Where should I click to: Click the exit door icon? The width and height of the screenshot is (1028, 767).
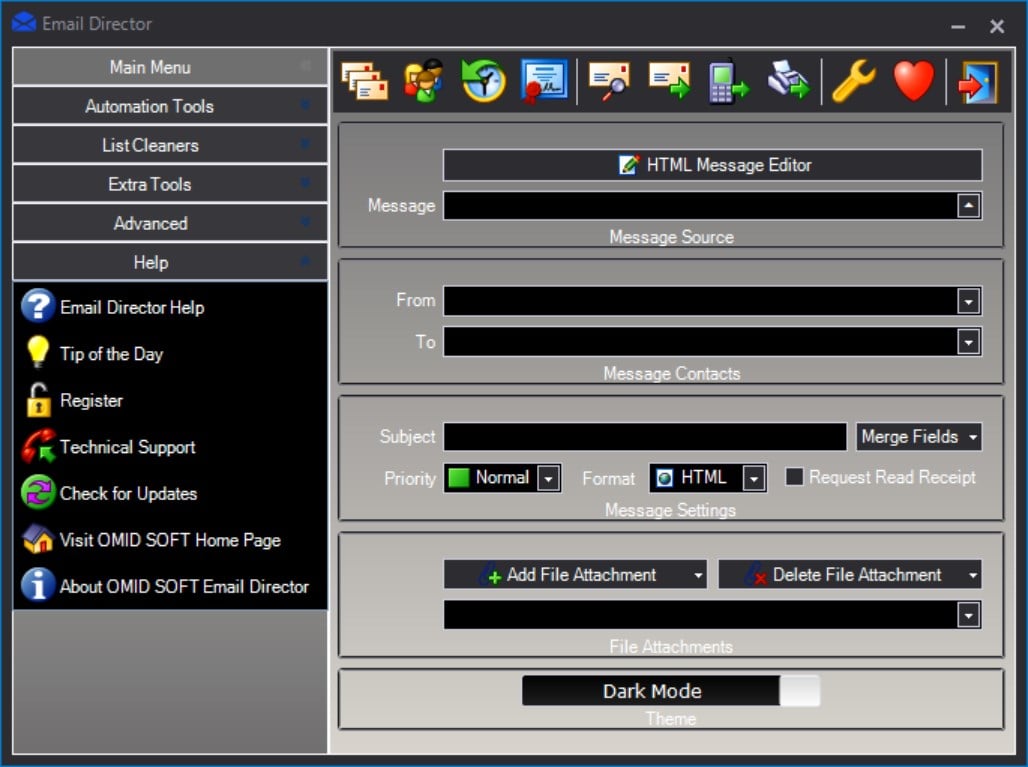(978, 82)
